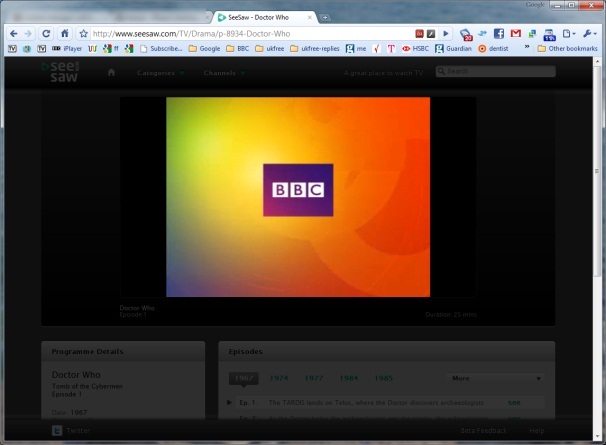
Task: Click the vertical page scrollbar
Action: tap(597, 170)
